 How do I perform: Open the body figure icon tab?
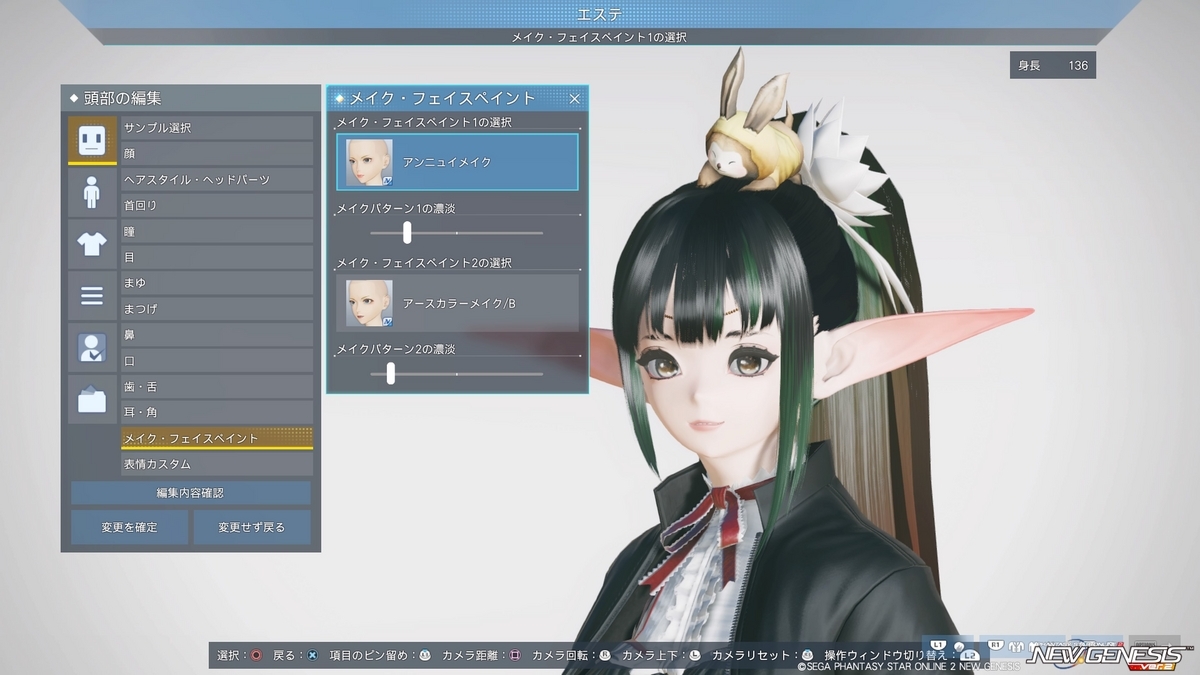coord(92,192)
